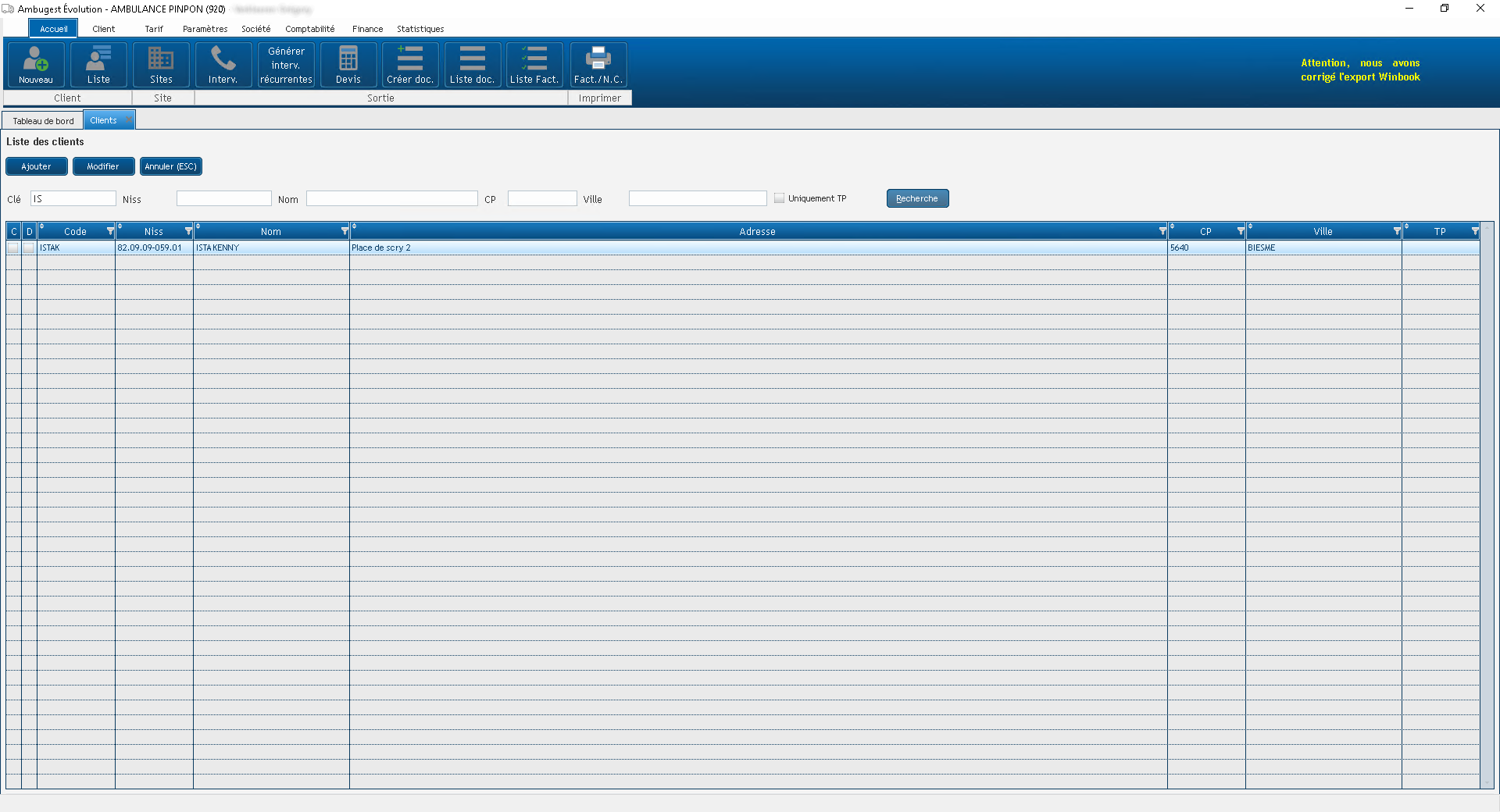Open the Comptabilité menu

point(309,29)
